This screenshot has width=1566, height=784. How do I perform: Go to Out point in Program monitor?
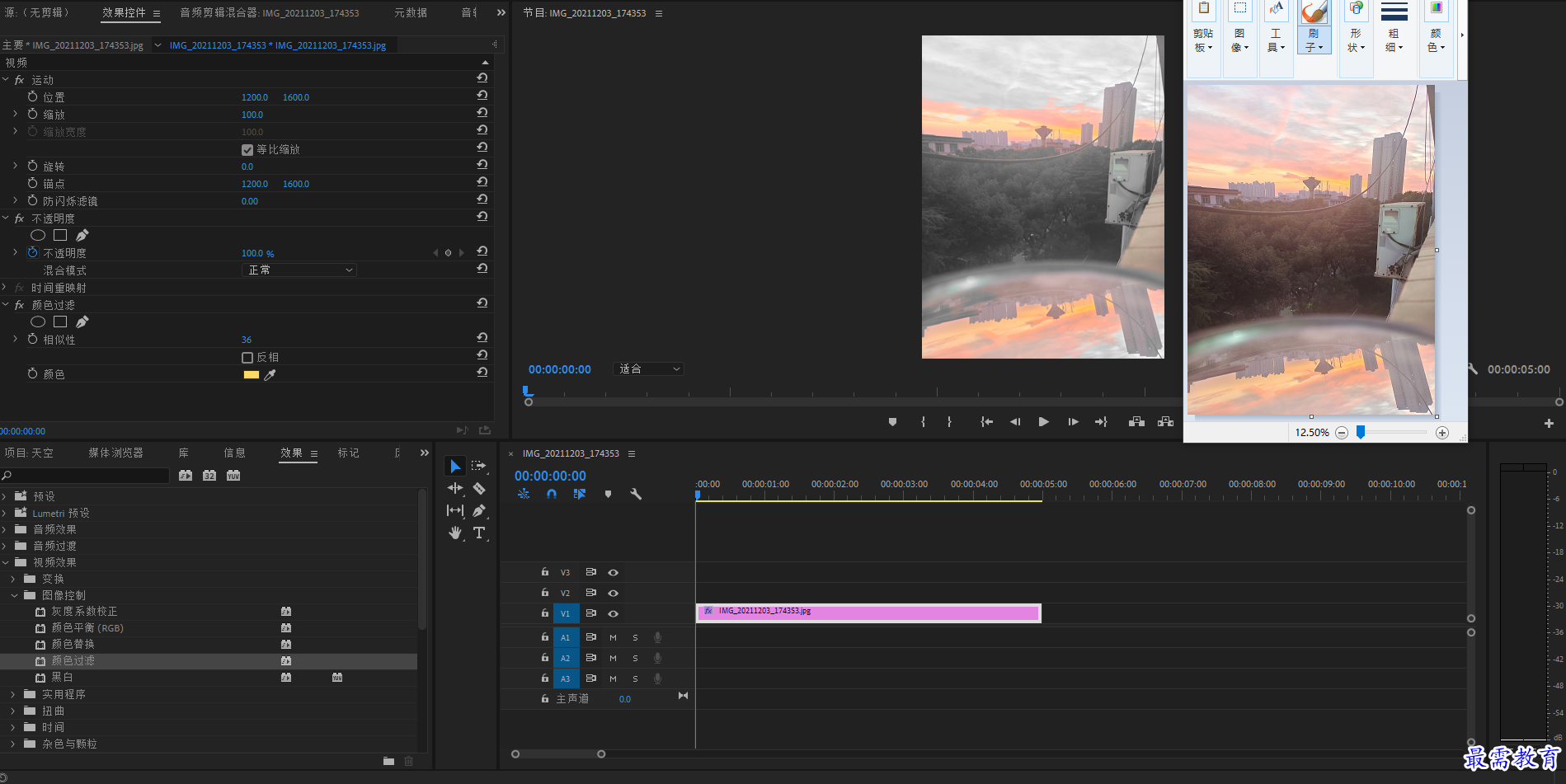(x=1101, y=422)
